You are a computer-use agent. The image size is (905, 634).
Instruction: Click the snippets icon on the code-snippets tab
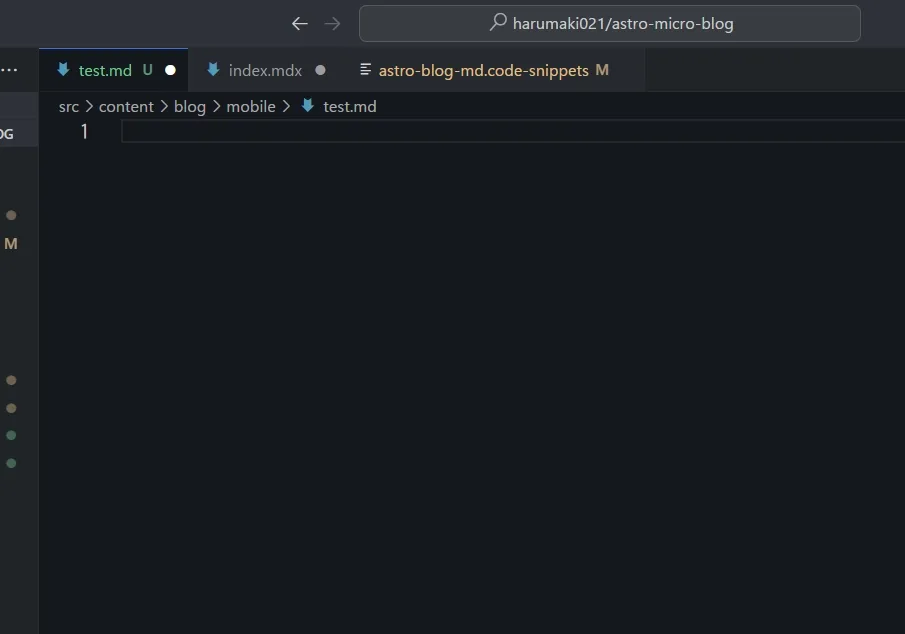coord(364,70)
